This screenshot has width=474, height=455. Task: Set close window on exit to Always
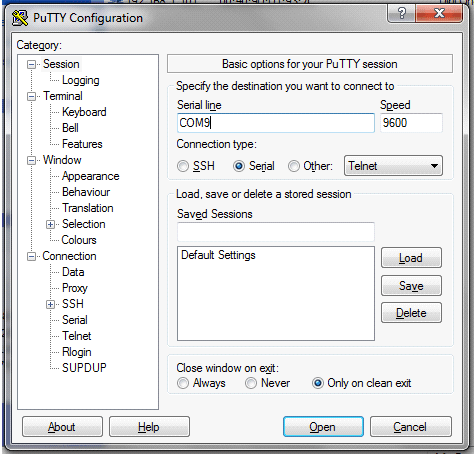[183, 383]
